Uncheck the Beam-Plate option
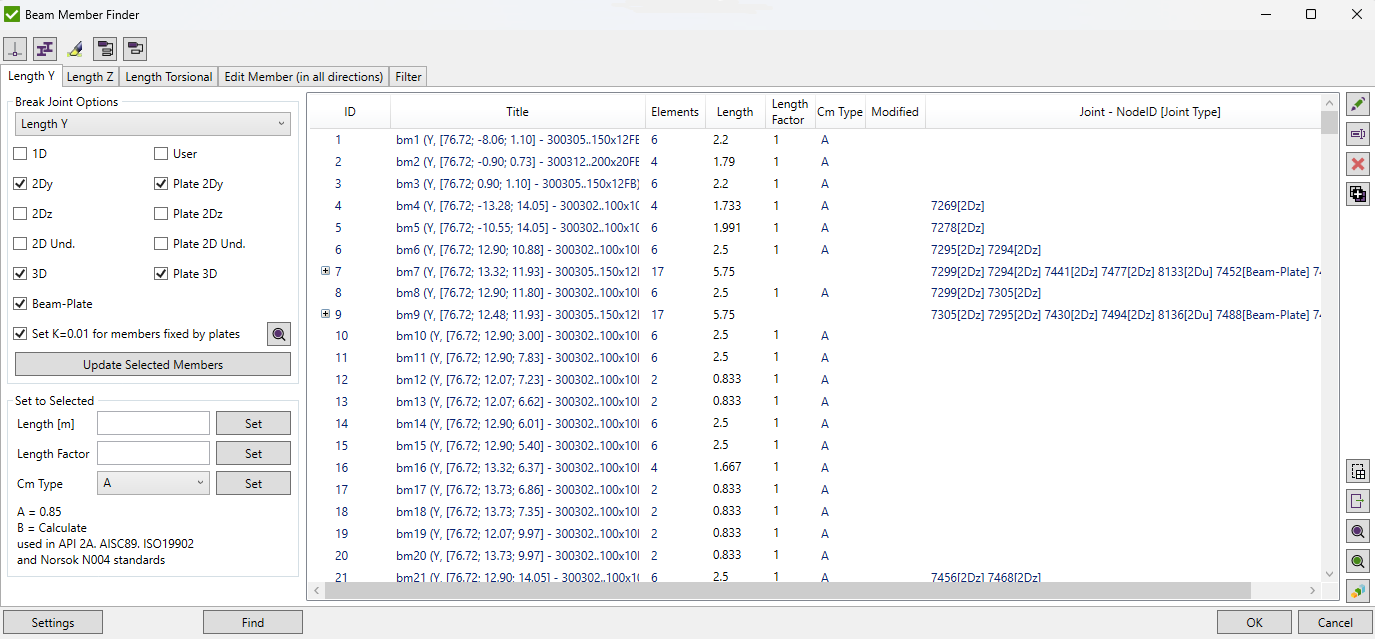The width and height of the screenshot is (1375, 639). (x=18, y=303)
